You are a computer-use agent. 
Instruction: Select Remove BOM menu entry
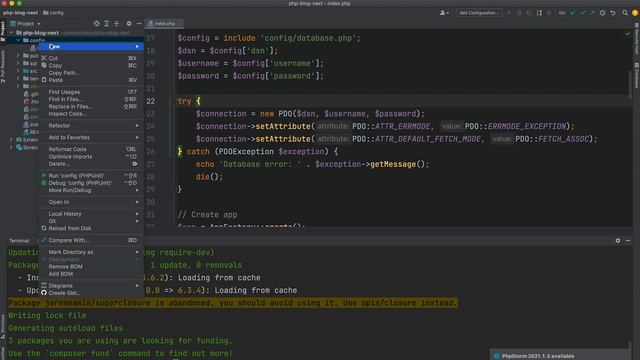[91, 267]
